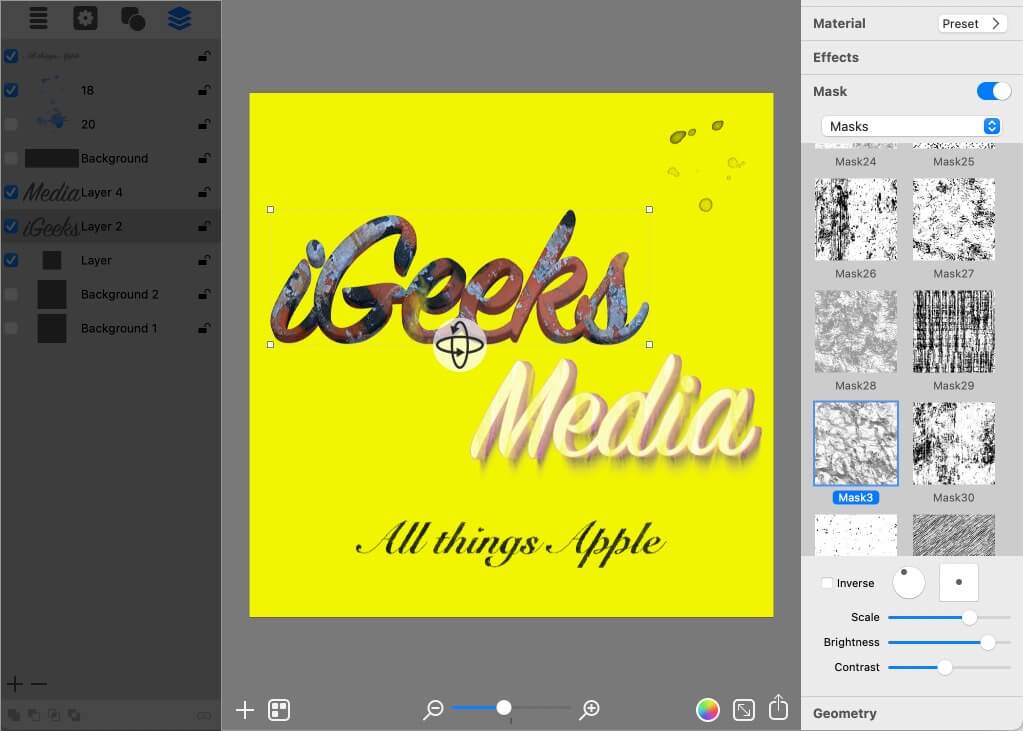
Task: Select the 'Layer 4' Media layer row
Action: tap(110, 192)
